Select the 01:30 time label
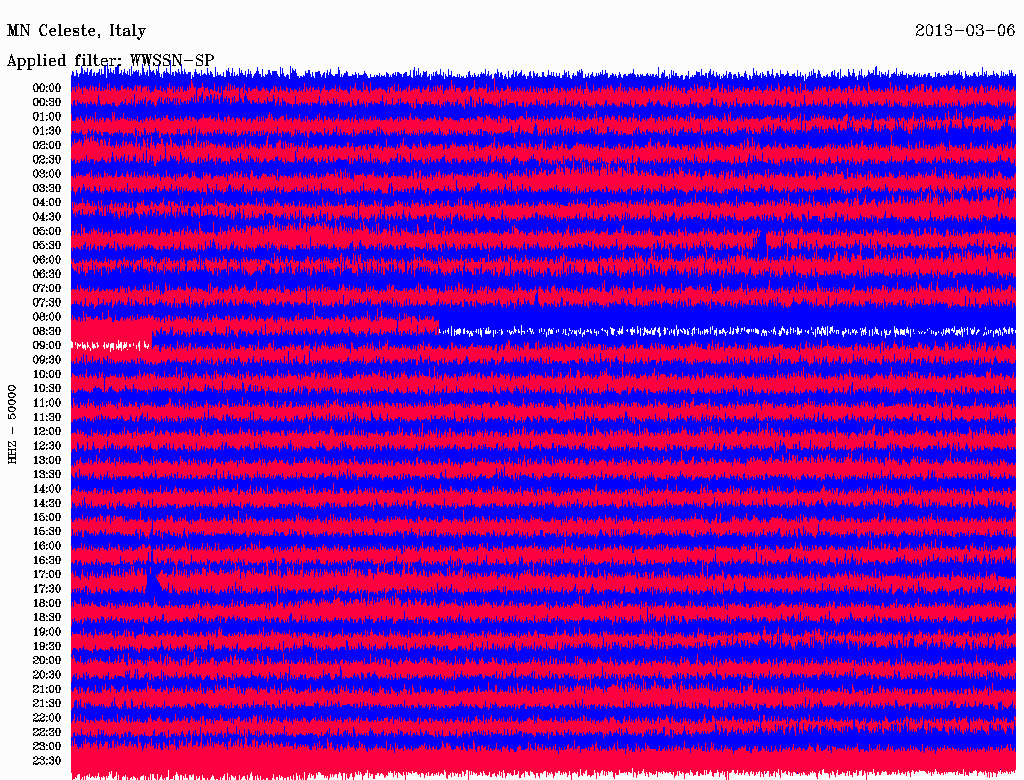The image size is (1024, 780). (x=47, y=131)
